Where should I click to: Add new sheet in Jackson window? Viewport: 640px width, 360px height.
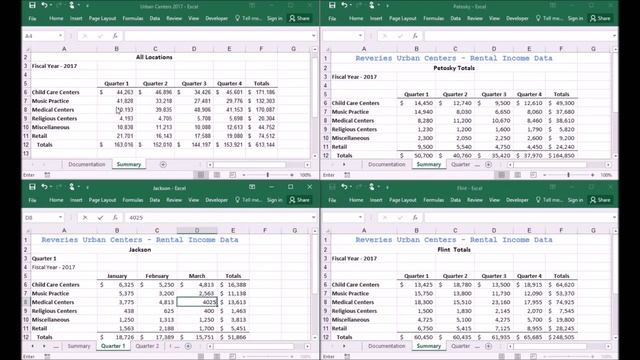pos(188,346)
